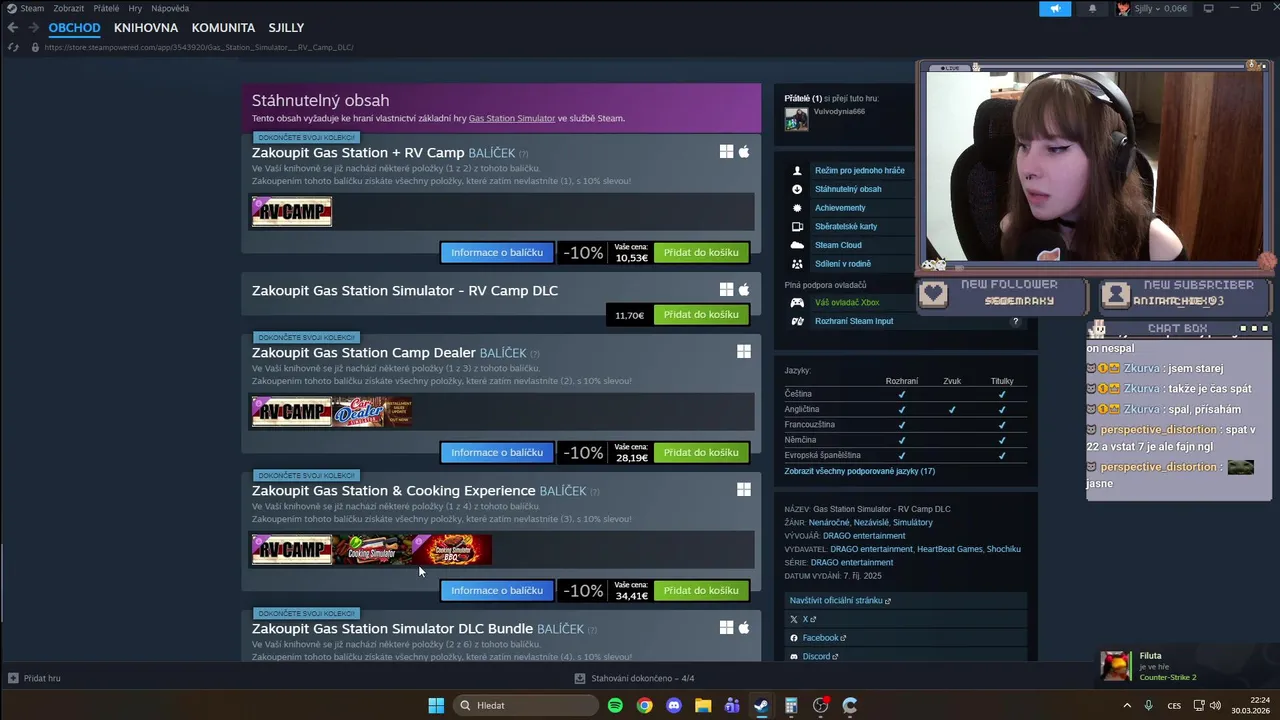Open the Zobrazit menu
The width and height of the screenshot is (1280, 720).
coord(69,8)
